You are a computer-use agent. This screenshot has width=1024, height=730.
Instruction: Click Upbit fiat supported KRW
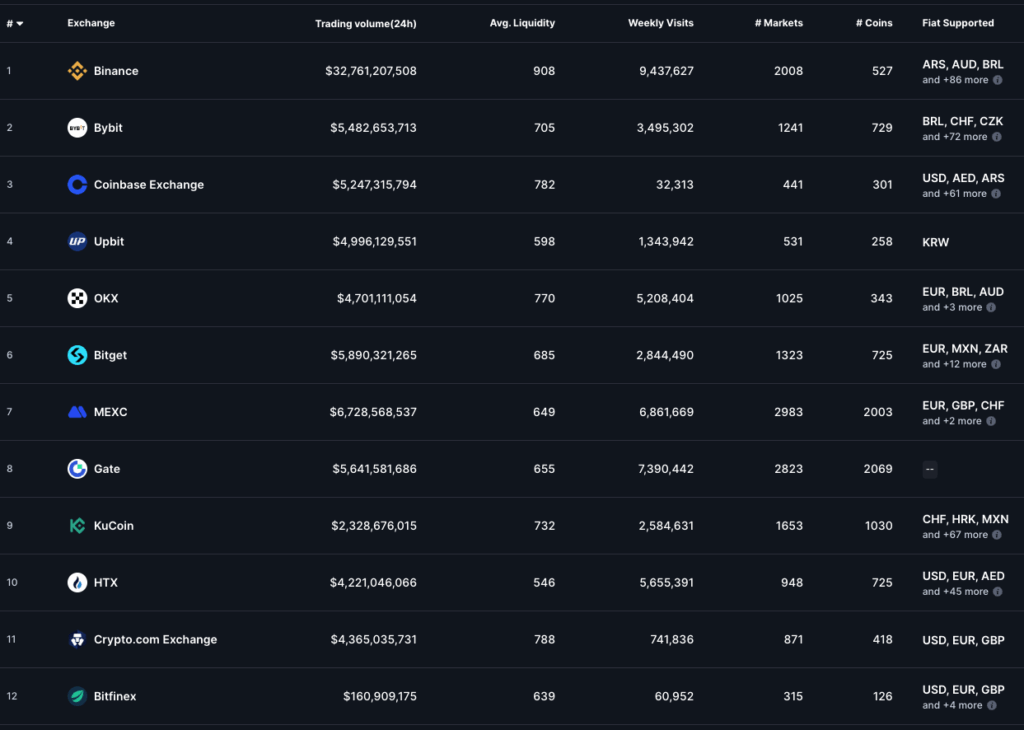(935, 242)
